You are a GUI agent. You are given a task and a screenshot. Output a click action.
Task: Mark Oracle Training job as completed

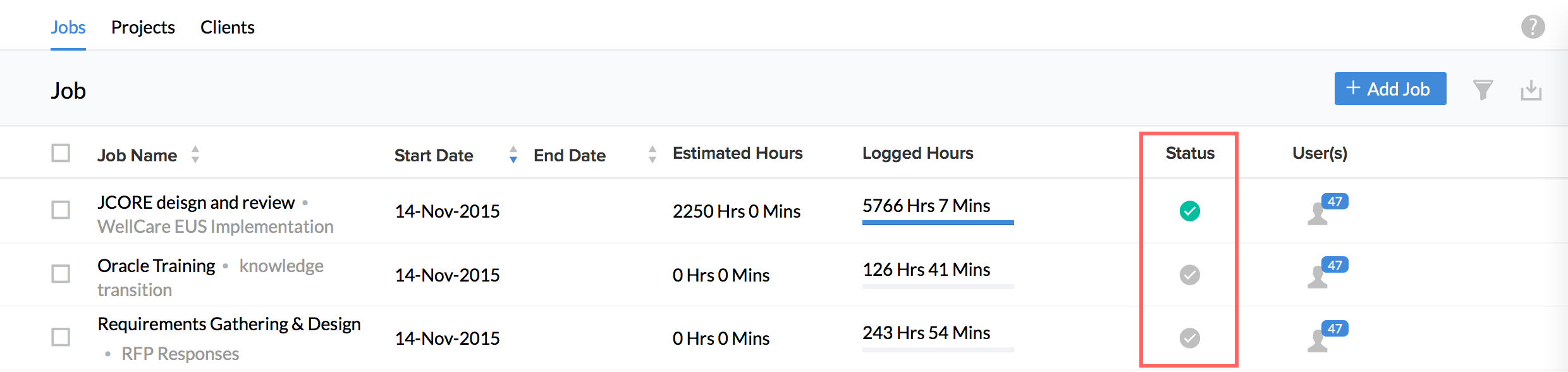tap(1189, 275)
